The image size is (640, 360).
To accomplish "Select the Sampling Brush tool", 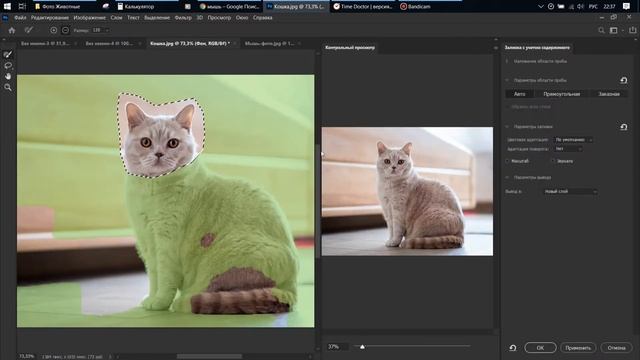I will (x=8, y=54).
